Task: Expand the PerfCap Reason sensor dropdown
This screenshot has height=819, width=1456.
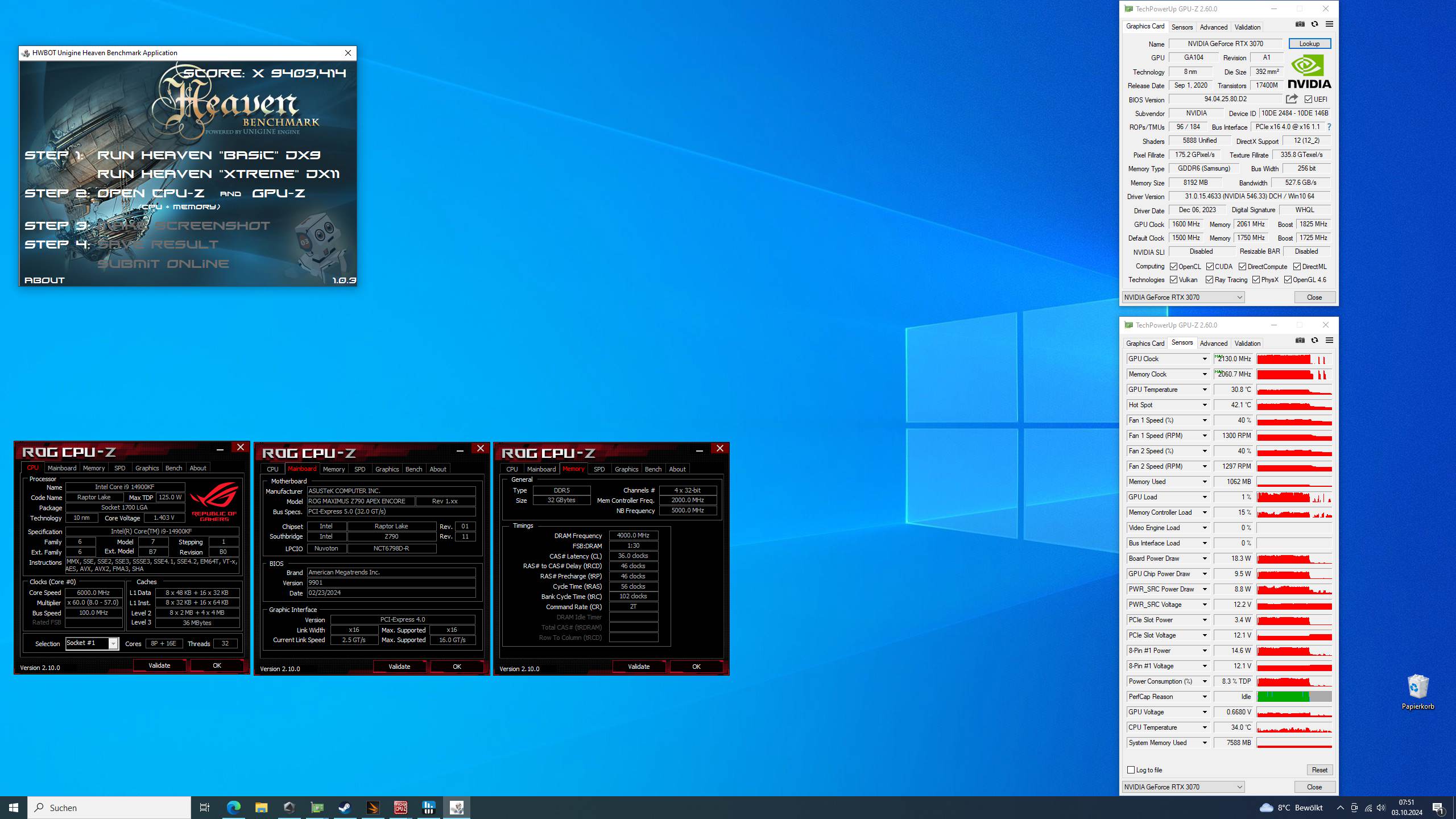Action: 1205,697
